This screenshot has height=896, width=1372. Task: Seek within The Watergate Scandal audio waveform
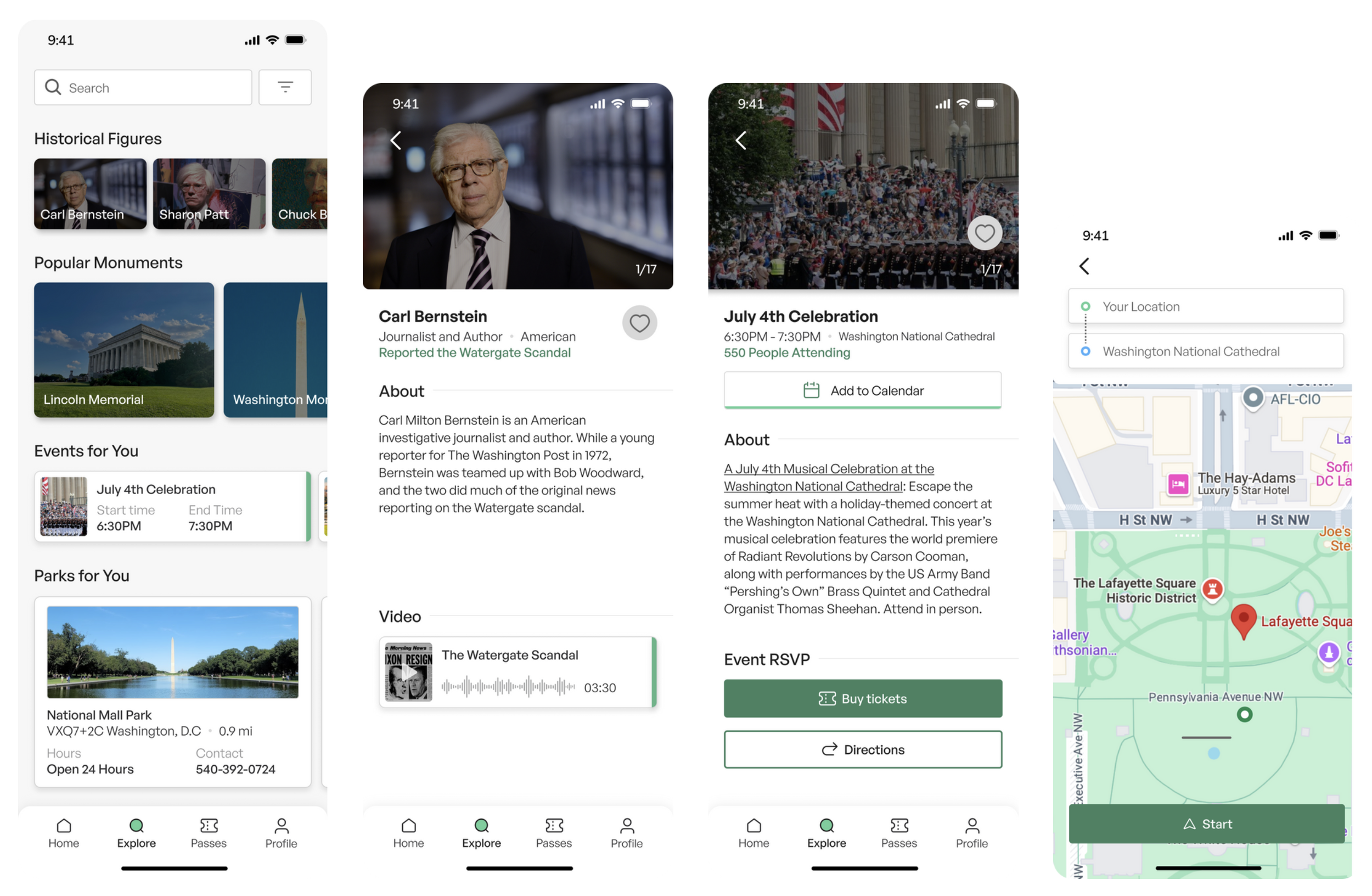pos(508,687)
